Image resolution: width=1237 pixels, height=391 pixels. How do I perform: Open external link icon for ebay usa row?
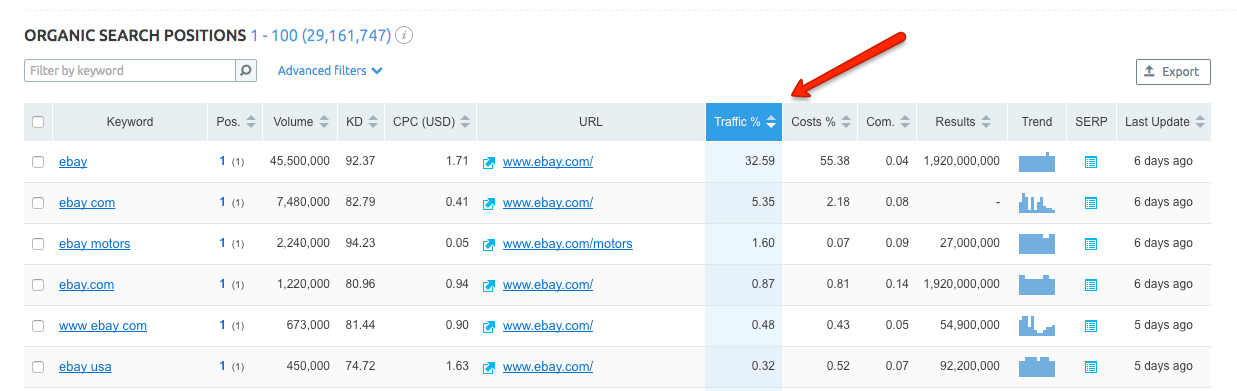coord(489,367)
